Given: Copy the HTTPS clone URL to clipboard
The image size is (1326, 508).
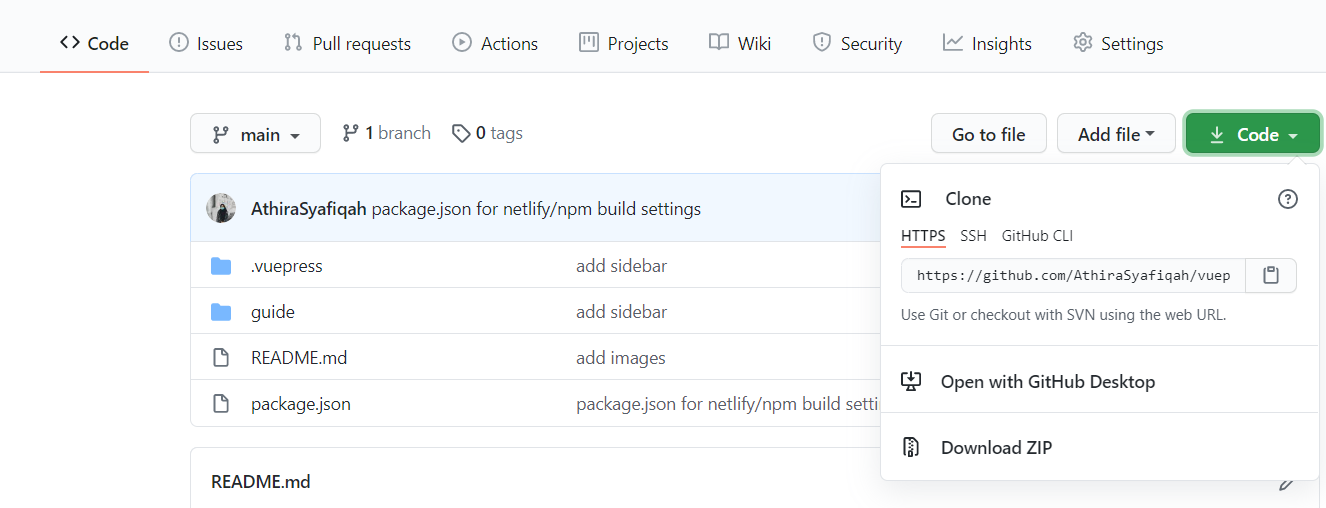Looking at the screenshot, I should point(1271,275).
